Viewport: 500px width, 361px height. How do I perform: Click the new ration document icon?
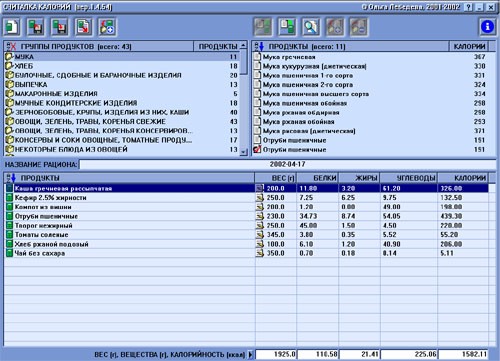coord(12,27)
